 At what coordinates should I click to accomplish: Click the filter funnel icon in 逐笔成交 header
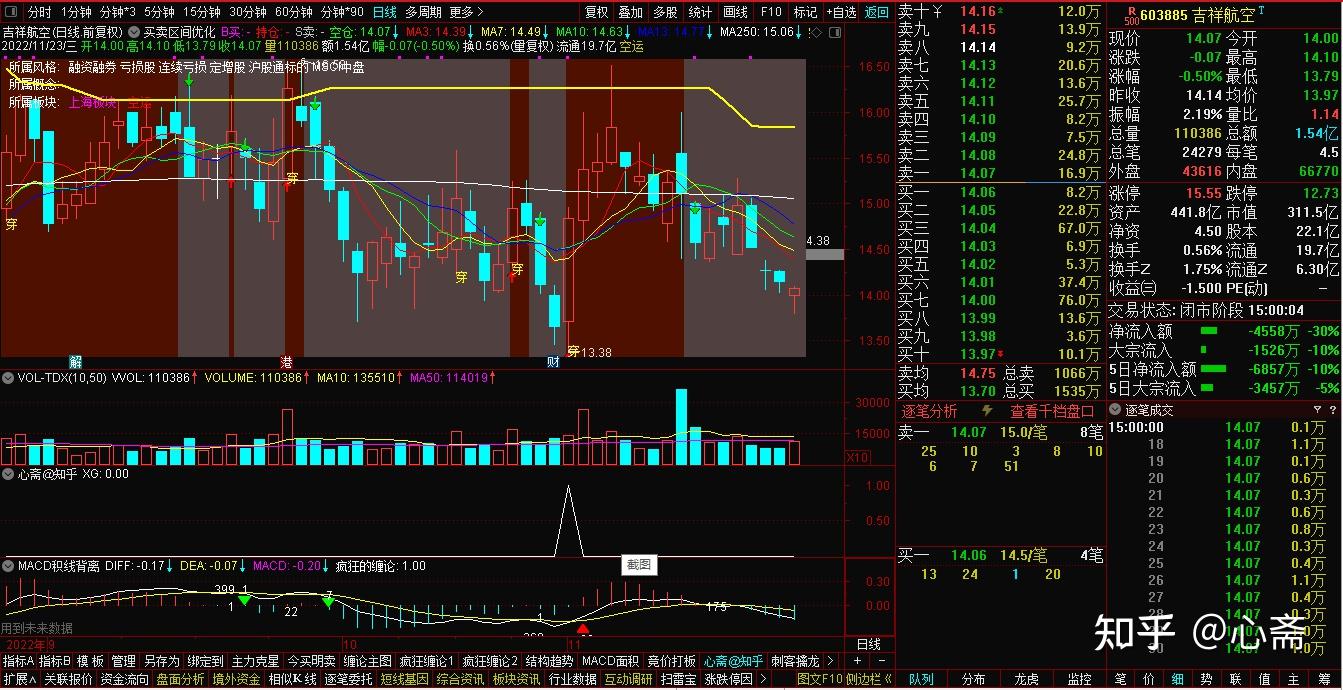click(x=1317, y=410)
